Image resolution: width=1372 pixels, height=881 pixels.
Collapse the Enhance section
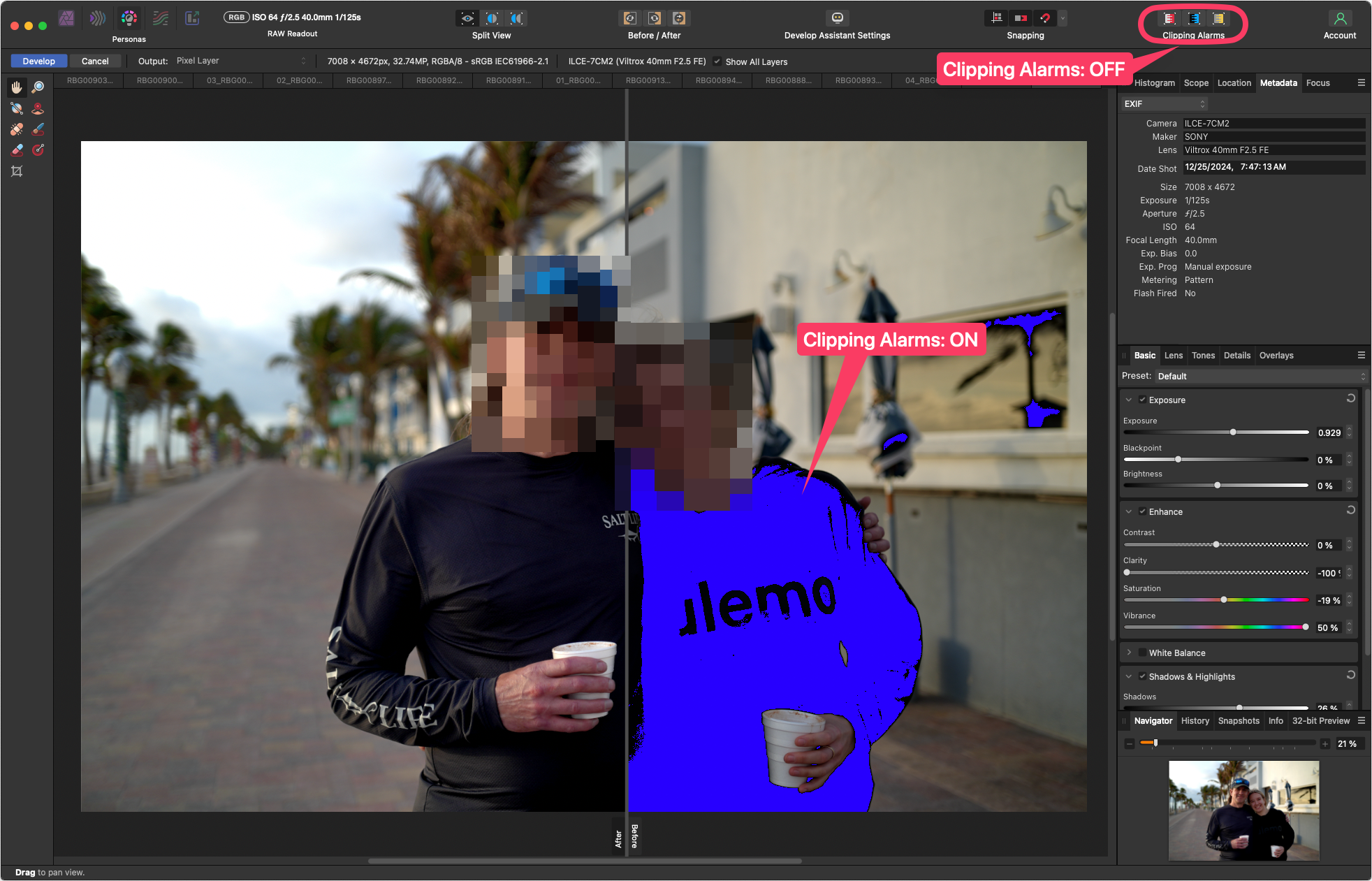point(1129,512)
